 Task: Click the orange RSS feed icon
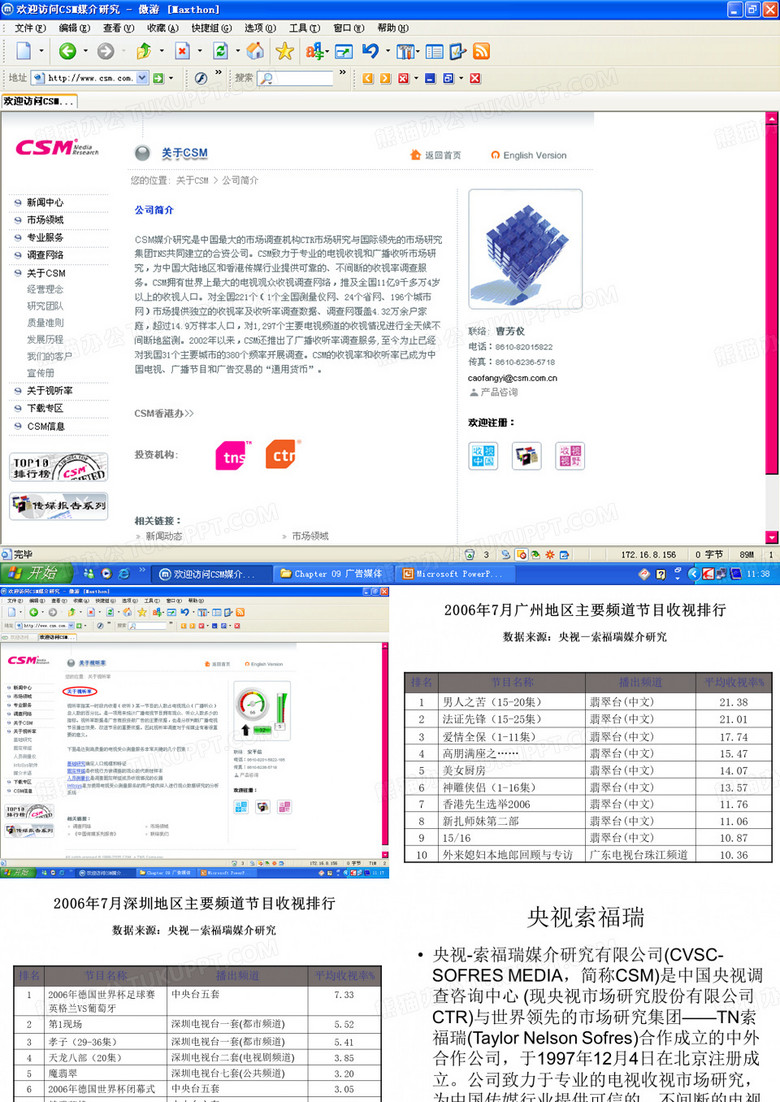[481, 51]
